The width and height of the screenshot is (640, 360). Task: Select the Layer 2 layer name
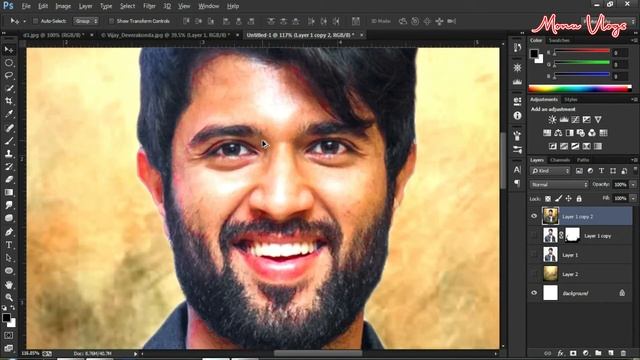(x=570, y=274)
